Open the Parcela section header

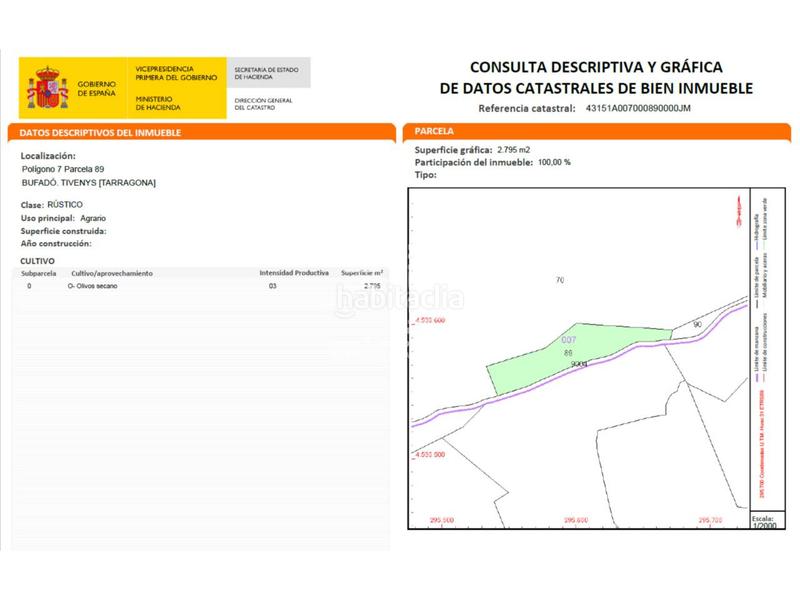pos(433,131)
